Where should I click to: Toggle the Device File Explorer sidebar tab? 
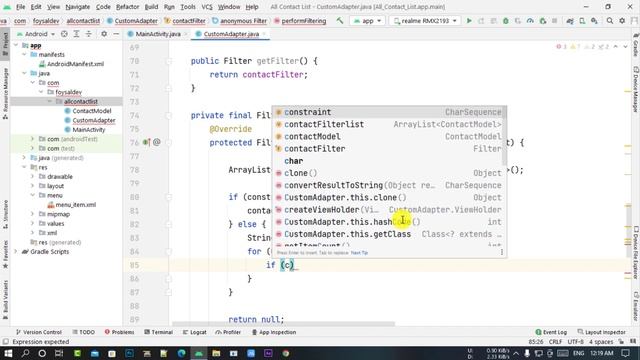(635, 252)
